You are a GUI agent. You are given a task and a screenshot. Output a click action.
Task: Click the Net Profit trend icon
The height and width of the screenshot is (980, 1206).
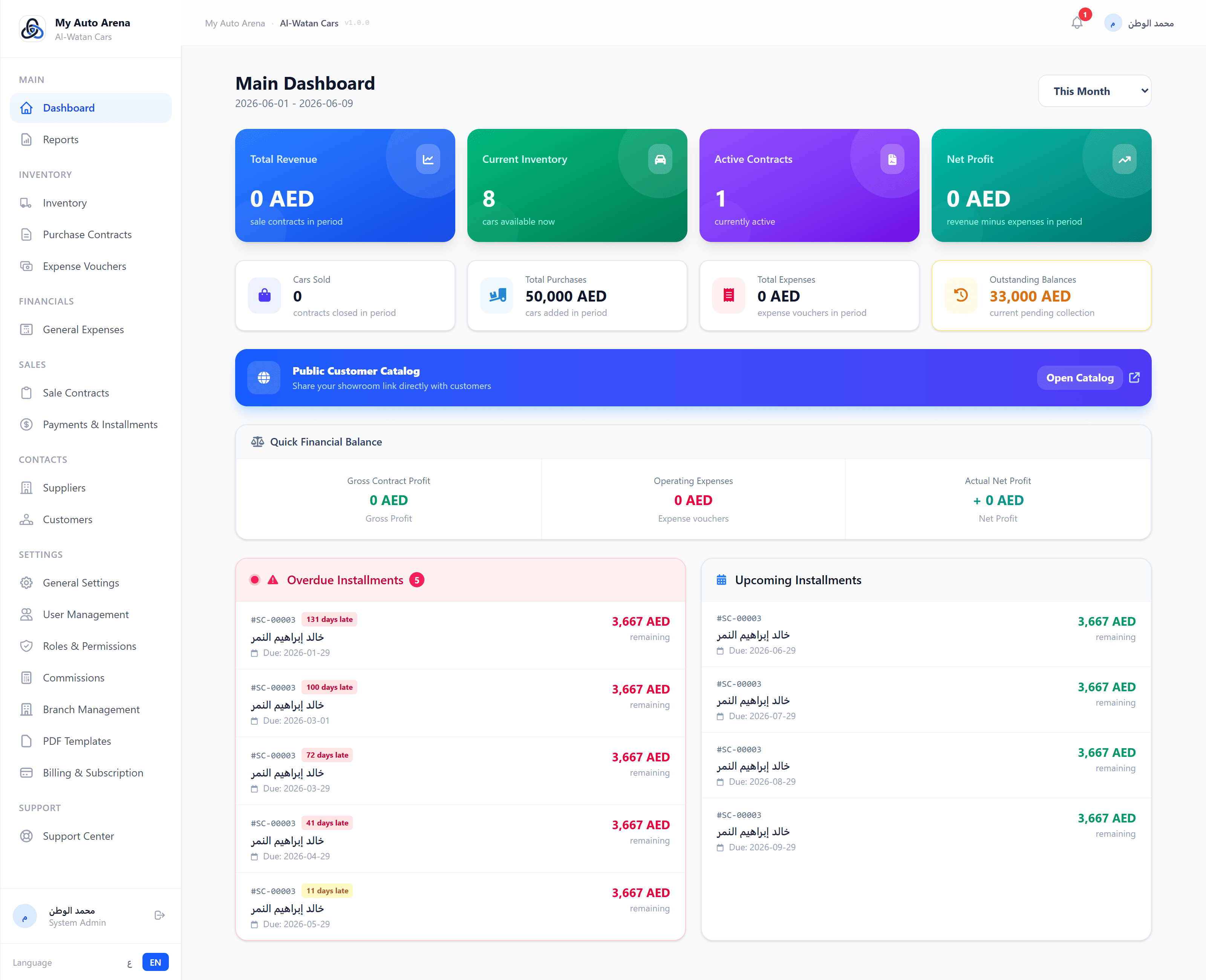[x=1124, y=160]
